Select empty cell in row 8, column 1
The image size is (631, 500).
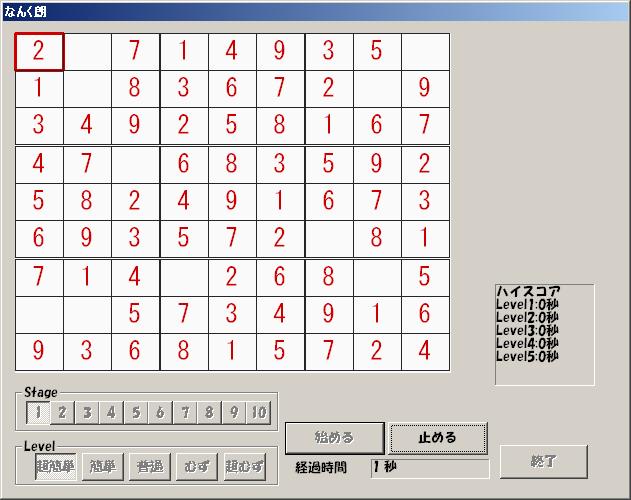39,314
